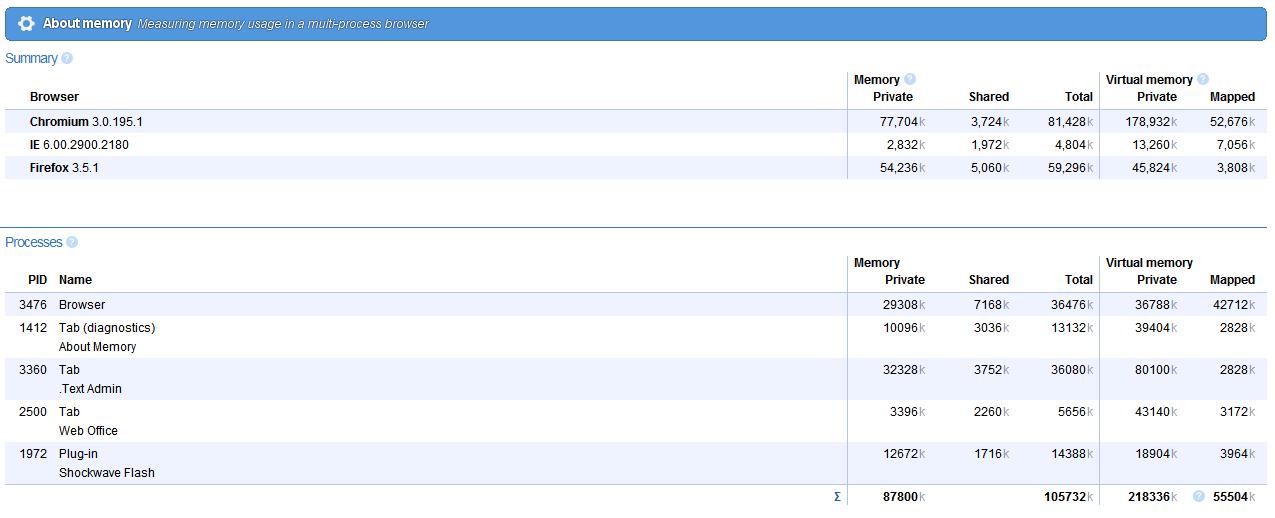Click Chromium's mapped value 52,676k
The width and height of the screenshot is (1275, 518).
click(x=1233, y=121)
